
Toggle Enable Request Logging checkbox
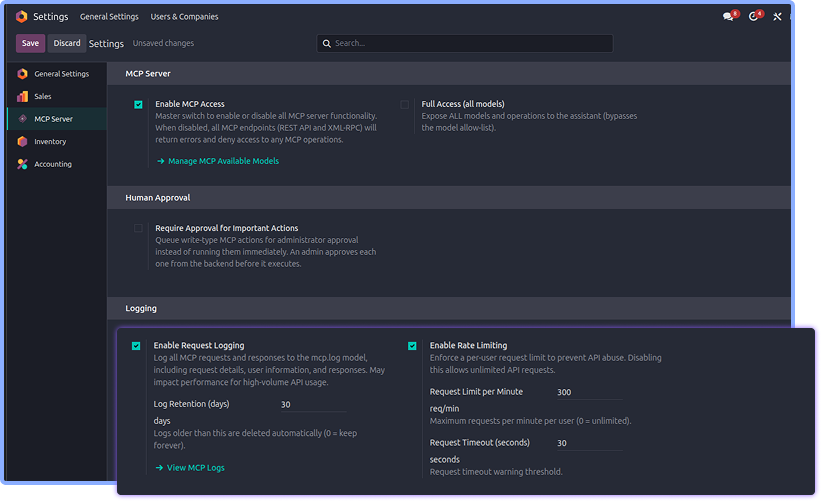(136, 346)
